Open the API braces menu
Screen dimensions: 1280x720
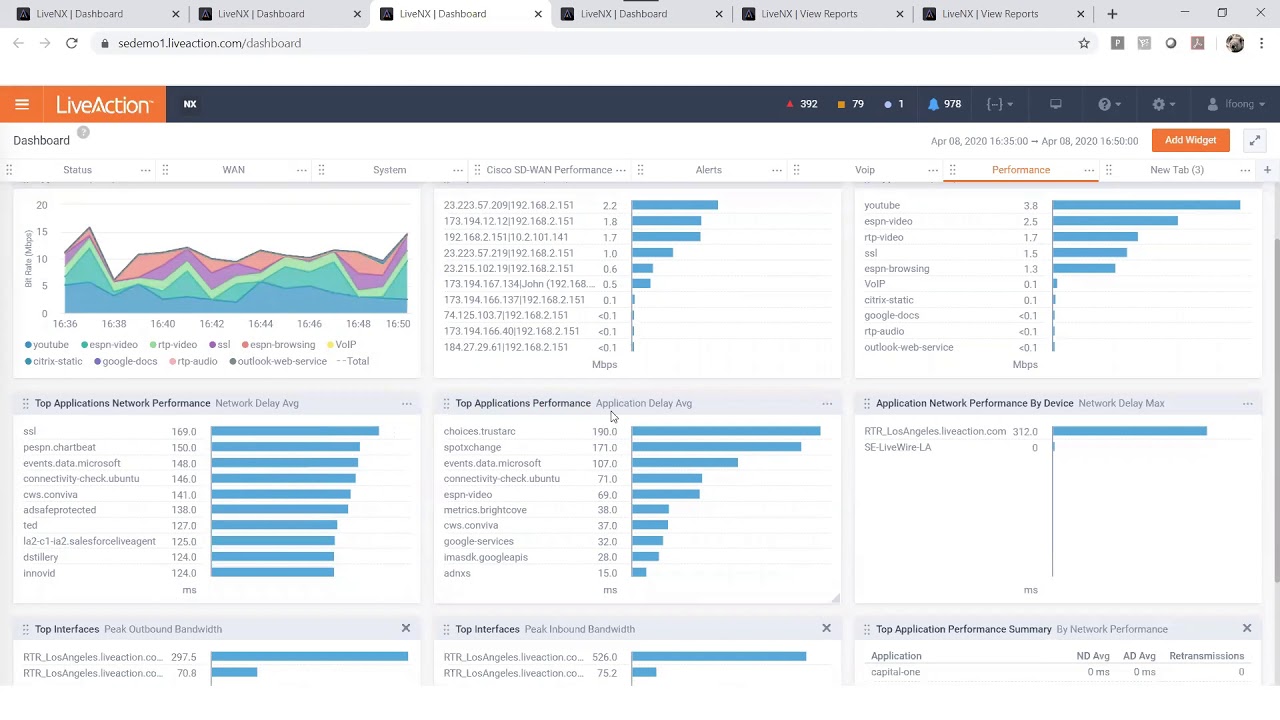point(1000,104)
